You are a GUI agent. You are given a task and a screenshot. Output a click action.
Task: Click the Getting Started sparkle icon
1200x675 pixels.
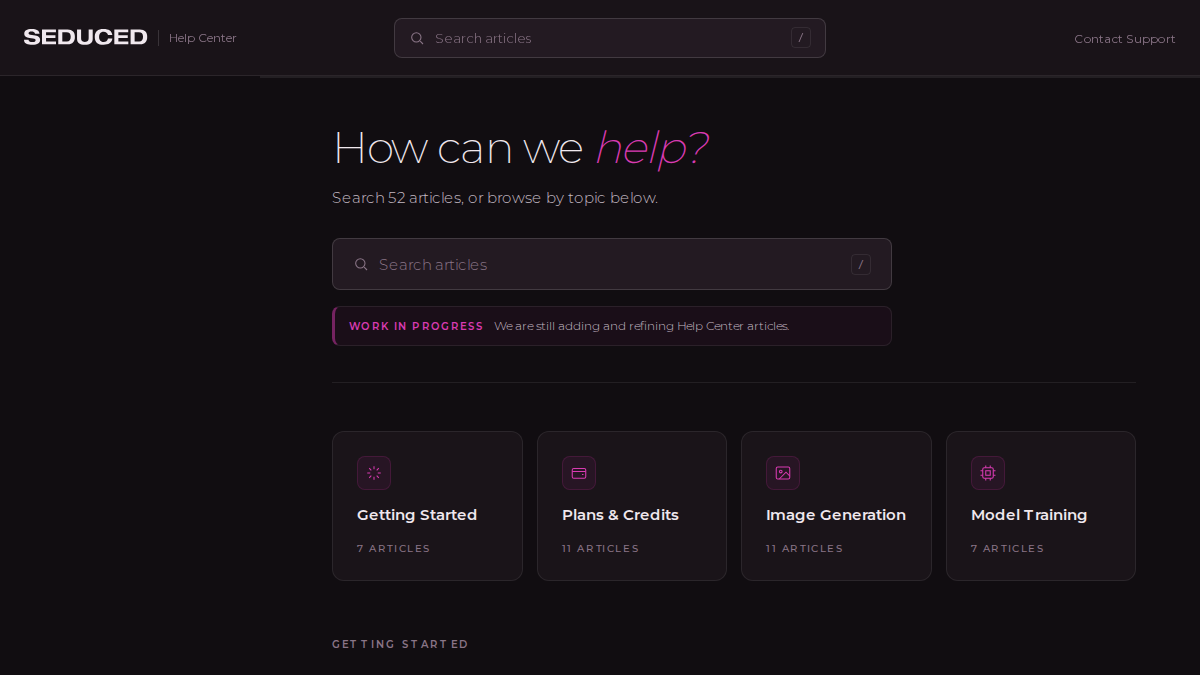pos(374,473)
